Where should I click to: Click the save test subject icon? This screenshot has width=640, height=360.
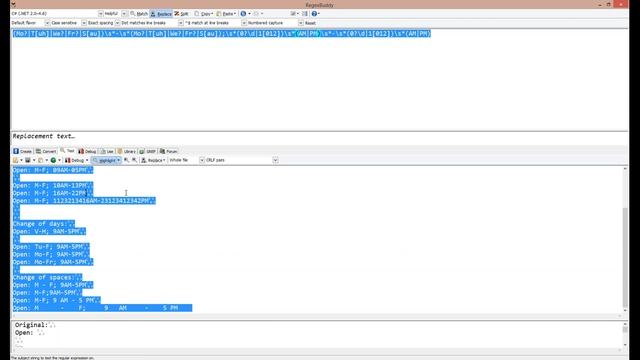point(28,160)
